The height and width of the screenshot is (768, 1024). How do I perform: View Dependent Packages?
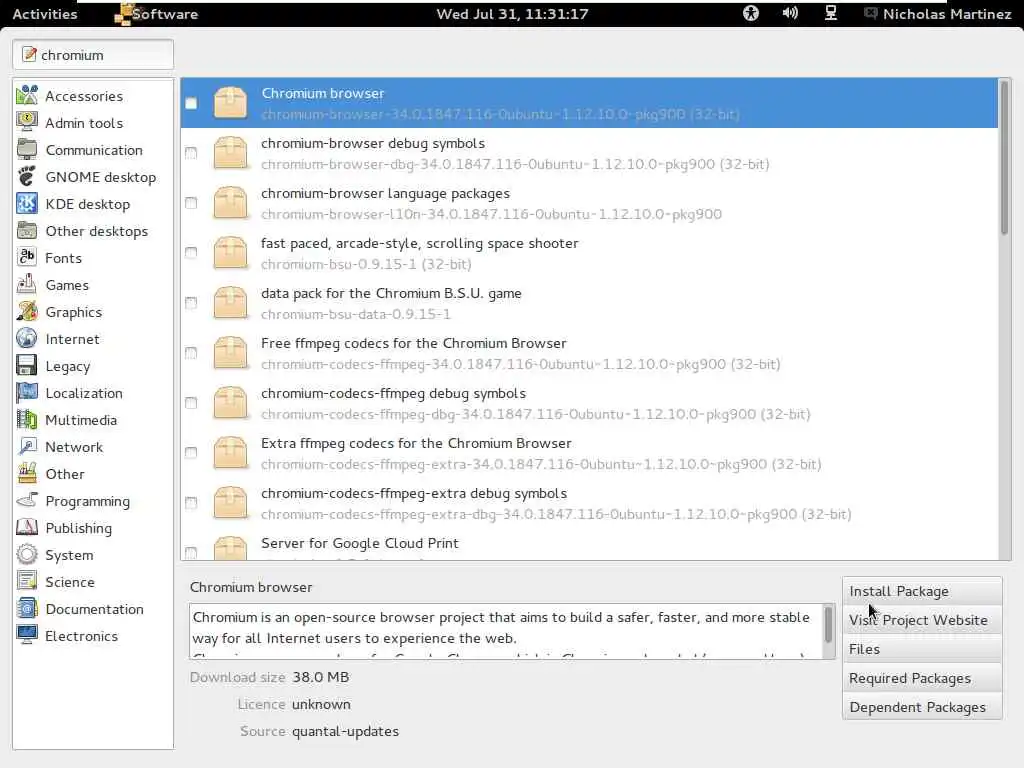click(x=921, y=707)
